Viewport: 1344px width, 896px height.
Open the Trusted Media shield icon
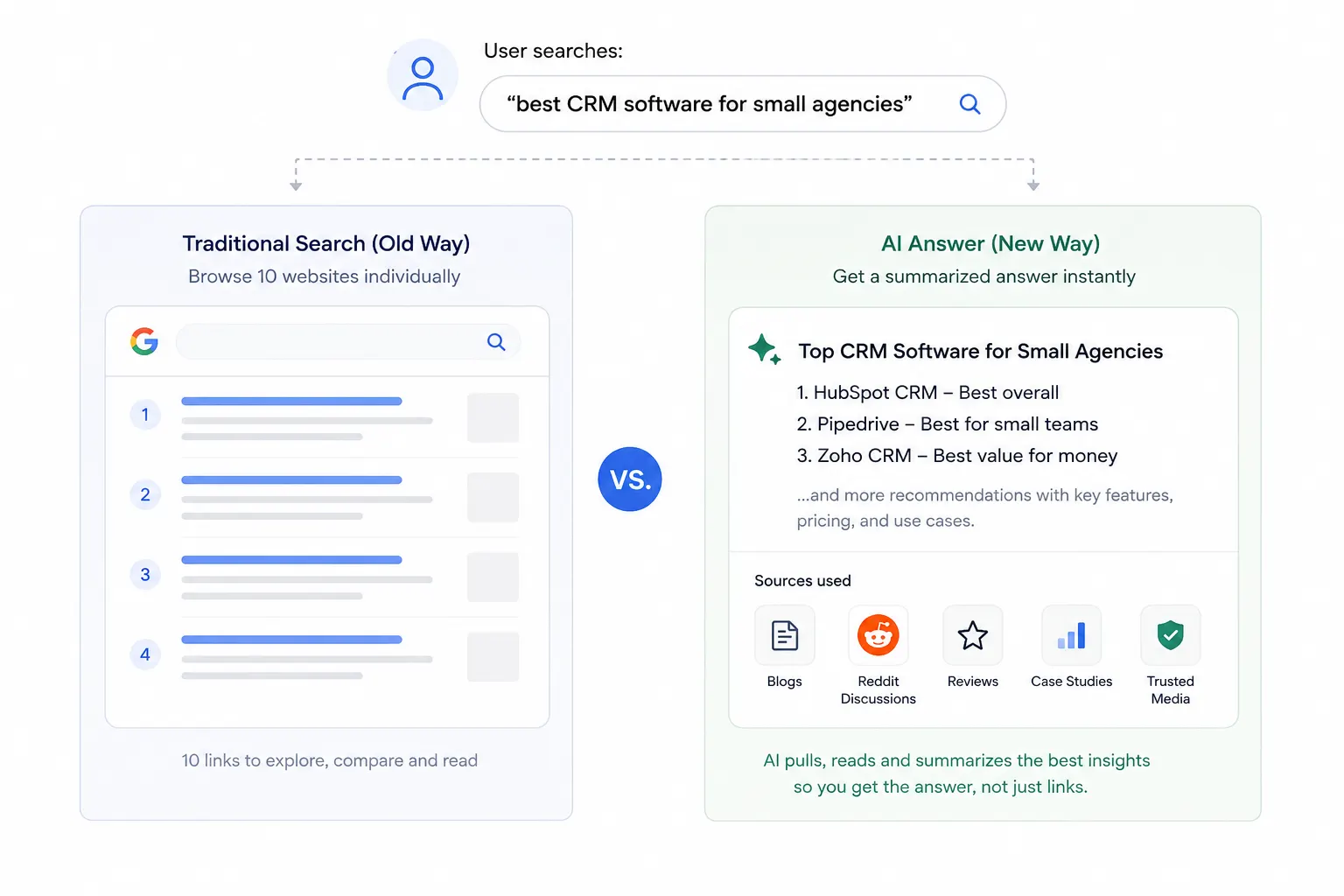pos(1171,635)
